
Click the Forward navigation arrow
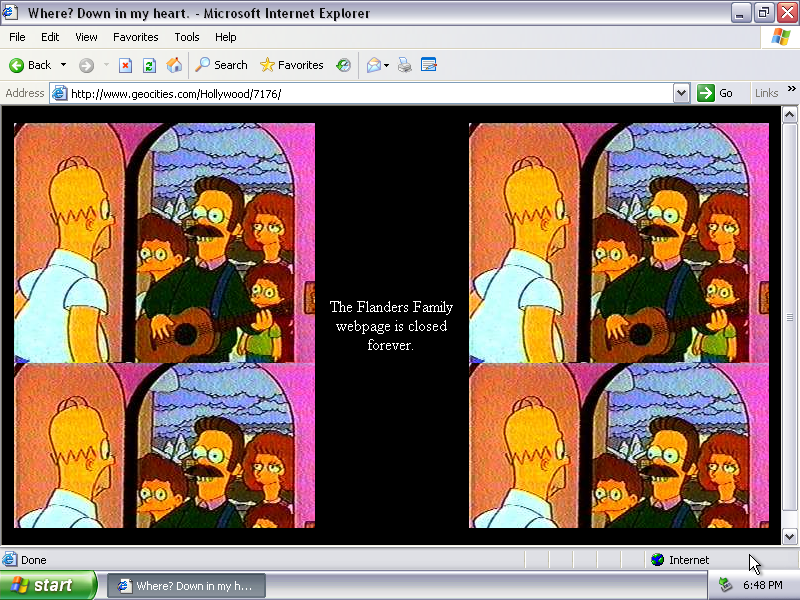pos(86,65)
